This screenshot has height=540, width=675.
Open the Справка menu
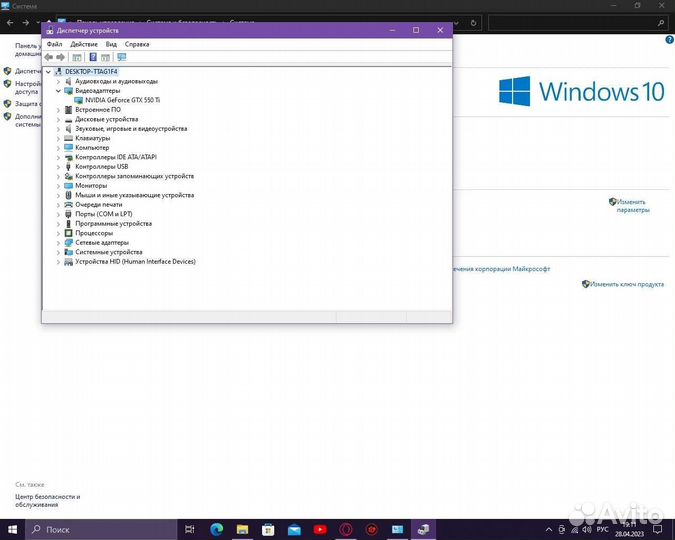[137, 44]
